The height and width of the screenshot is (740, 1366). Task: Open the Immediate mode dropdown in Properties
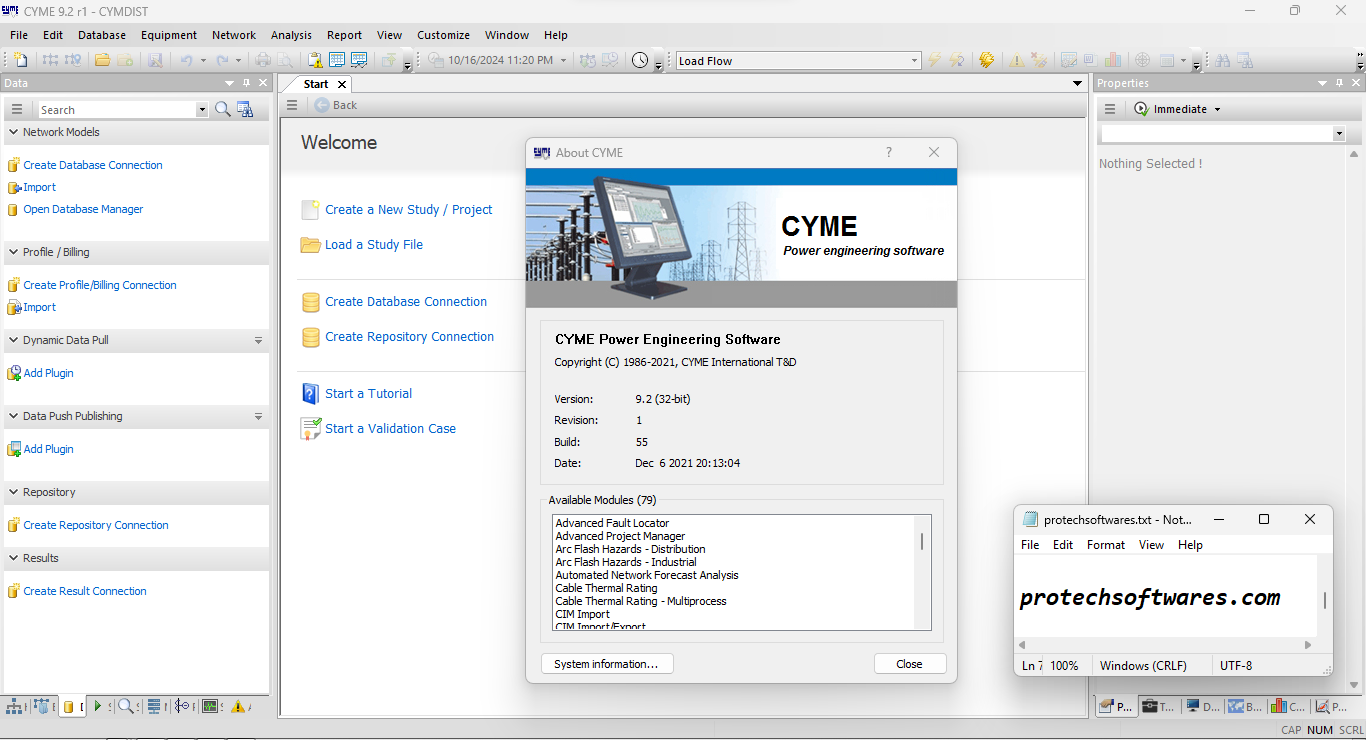[1217, 109]
